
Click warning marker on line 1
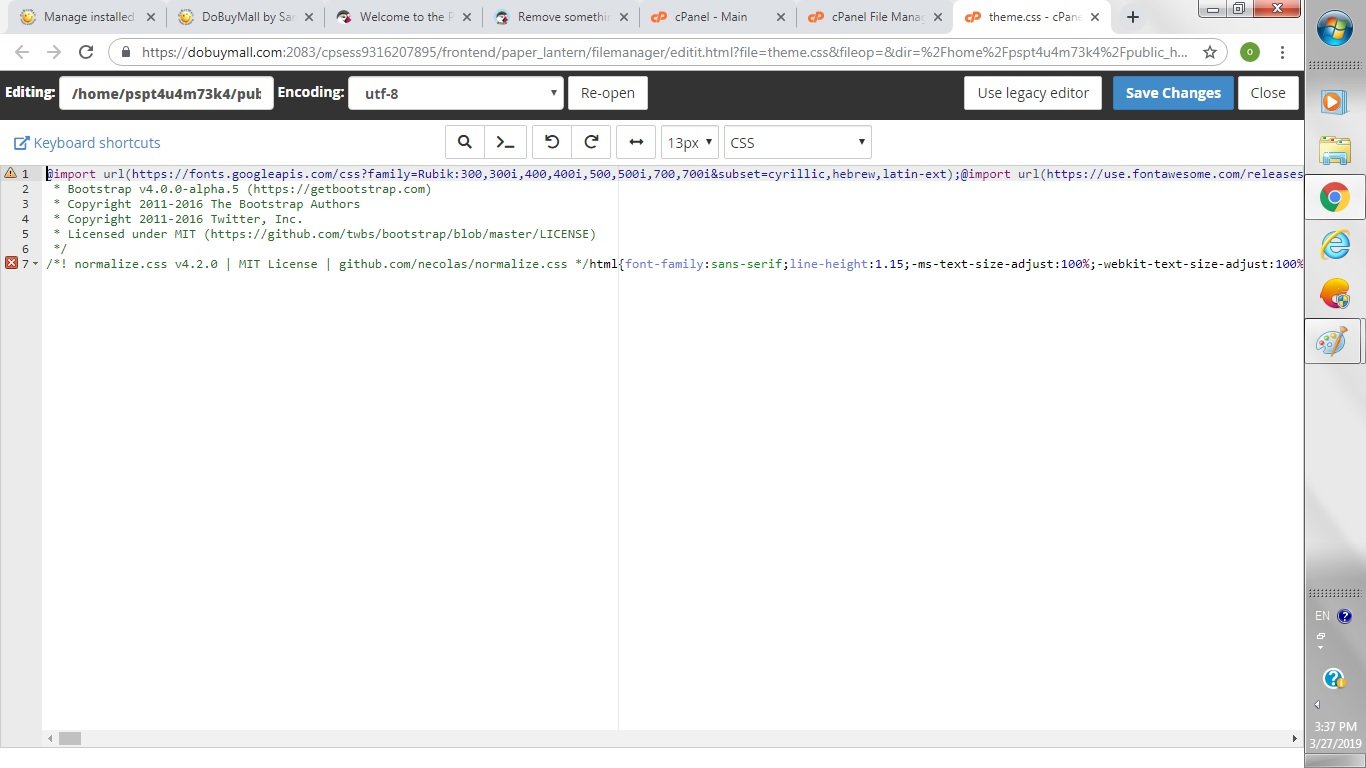[10, 173]
